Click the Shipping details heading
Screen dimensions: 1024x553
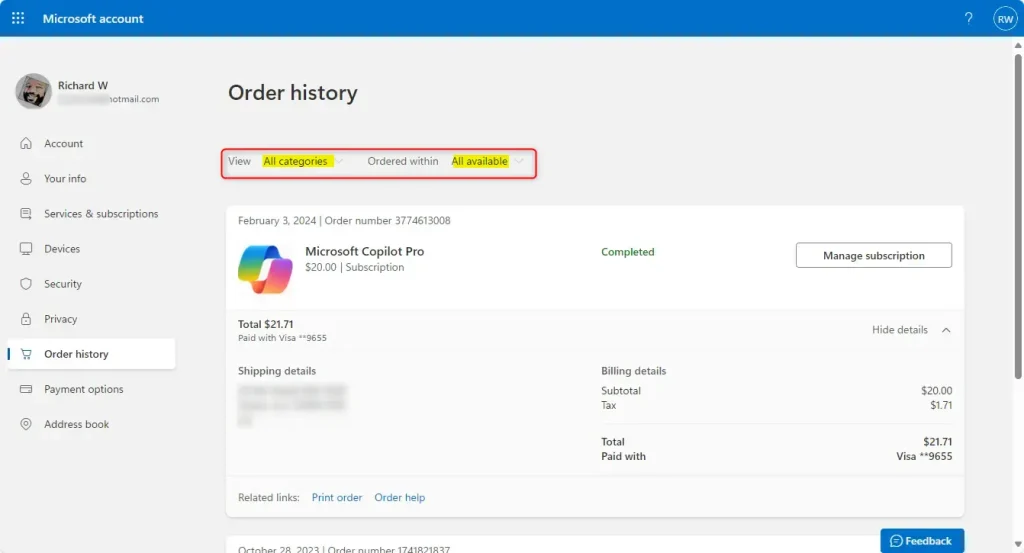[x=277, y=371]
